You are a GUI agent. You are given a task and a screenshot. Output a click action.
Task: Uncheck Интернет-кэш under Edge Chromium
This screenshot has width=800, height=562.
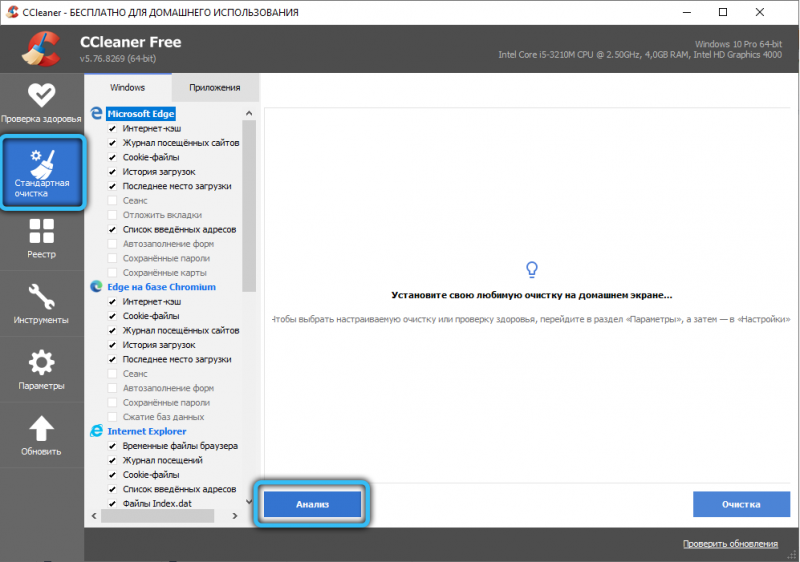click(x=112, y=301)
